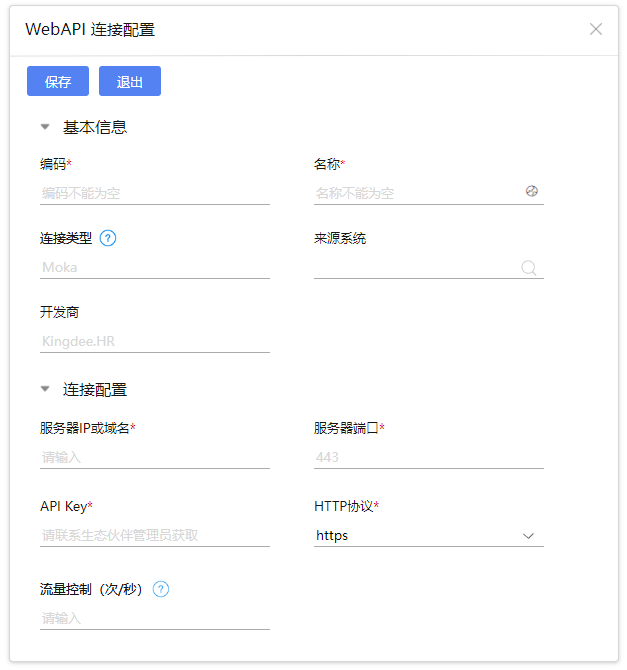627x670 pixels.
Task: Close the WebAPI 连接配置 dialog
Action: (596, 29)
